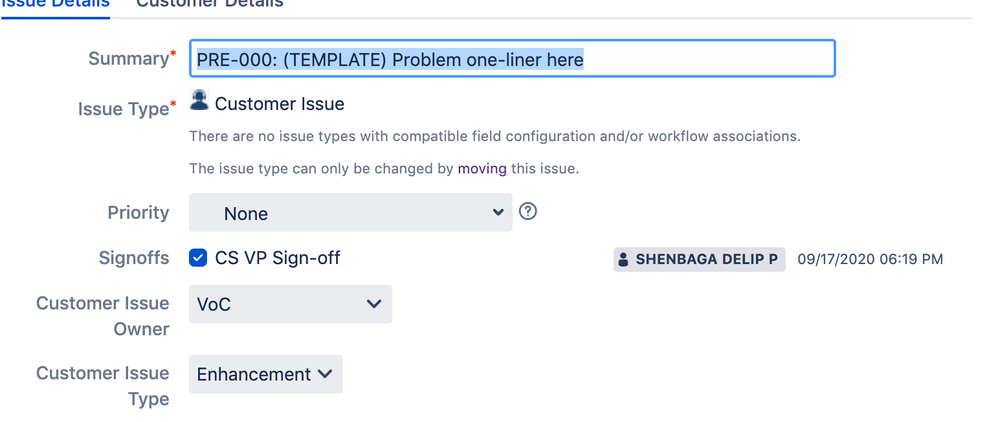Switch to the Customer Details tab
The image size is (998, 422).
[209, 3]
